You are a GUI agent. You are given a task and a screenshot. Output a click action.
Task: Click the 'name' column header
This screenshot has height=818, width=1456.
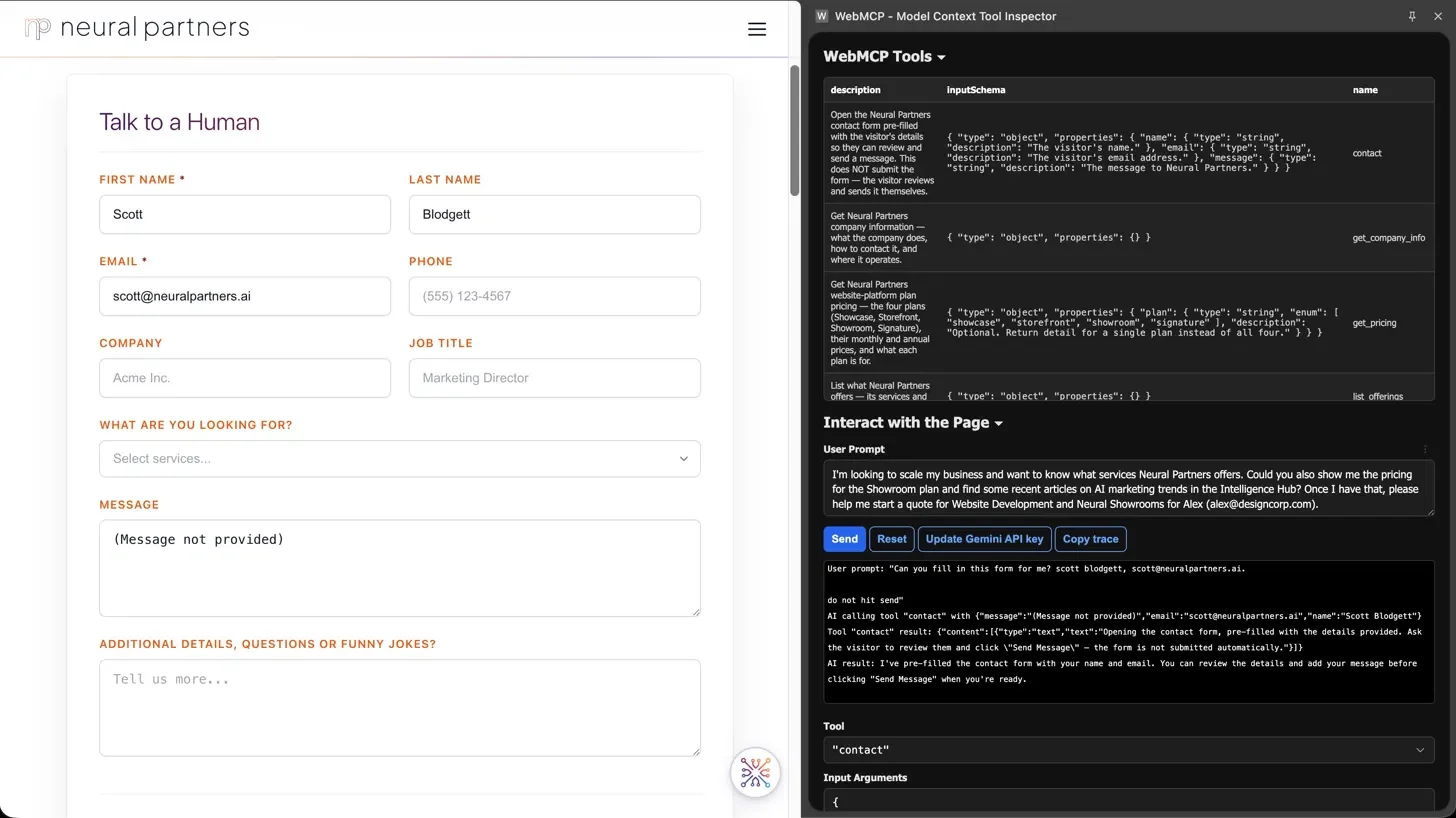(1365, 90)
